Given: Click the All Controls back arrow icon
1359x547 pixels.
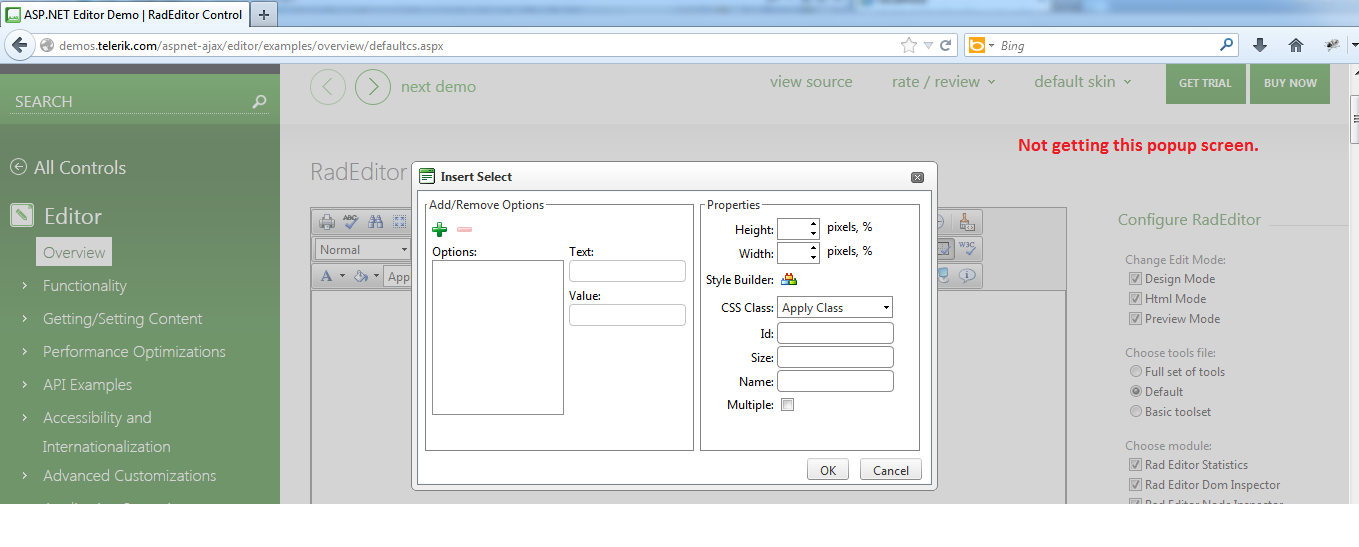Looking at the screenshot, I should pyautogui.click(x=18, y=167).
